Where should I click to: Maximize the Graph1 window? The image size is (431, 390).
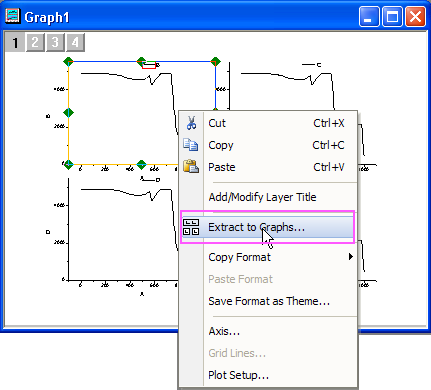tap(392, 16)
